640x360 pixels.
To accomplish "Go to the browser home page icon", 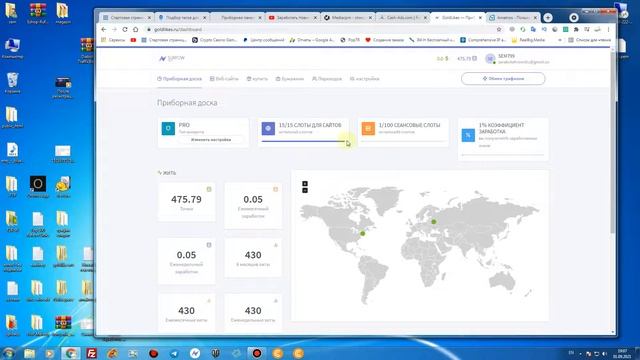I will coord(136,29).
